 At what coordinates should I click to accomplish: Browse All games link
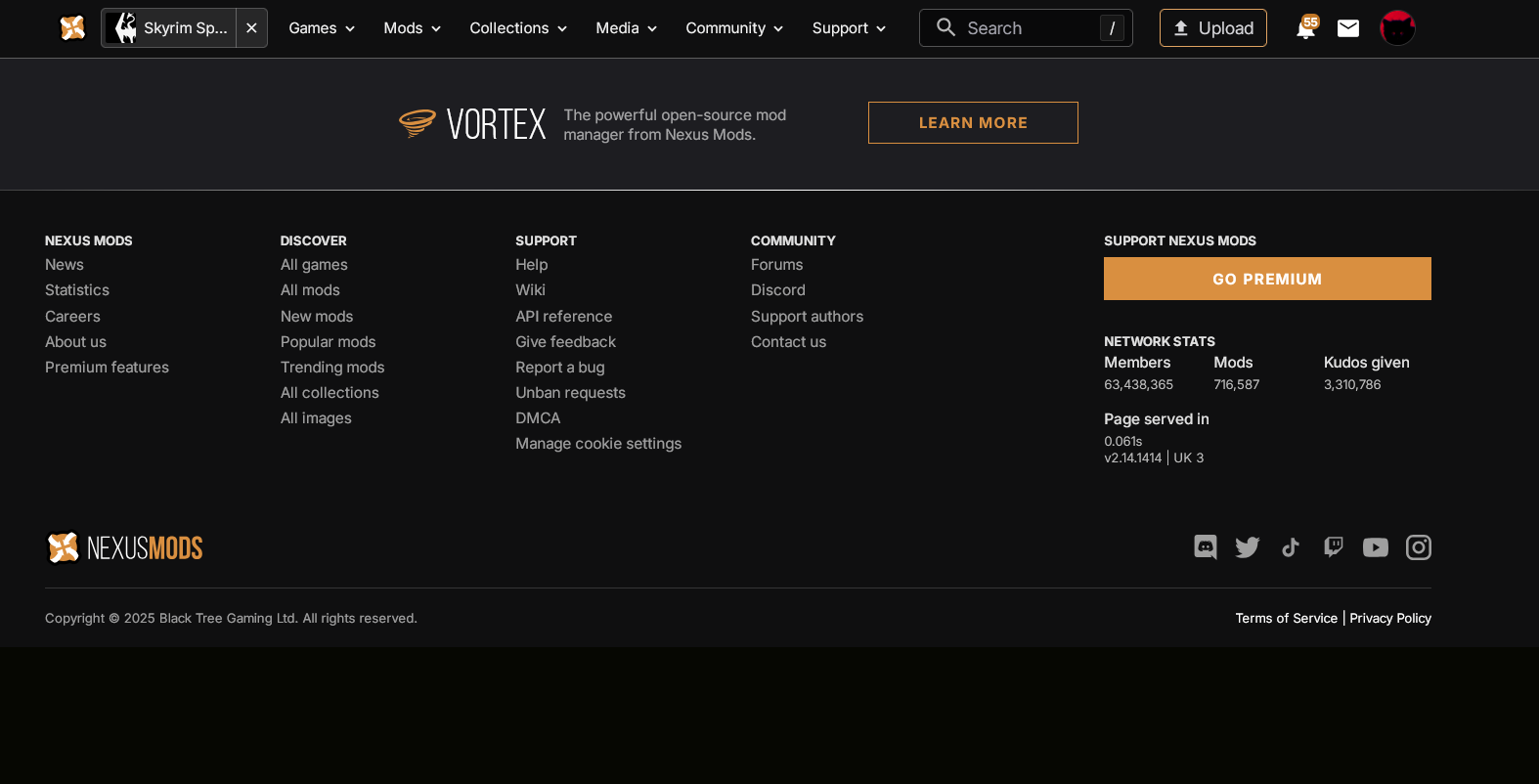(x=314, y=265)
